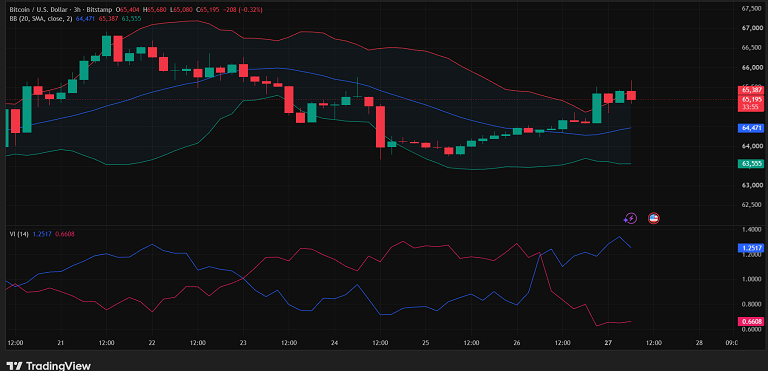Image resolution: width=768 pixels, height=371 pixels.
Task: Click date 25 on the time axis
Action: click(x=426, y=343)
